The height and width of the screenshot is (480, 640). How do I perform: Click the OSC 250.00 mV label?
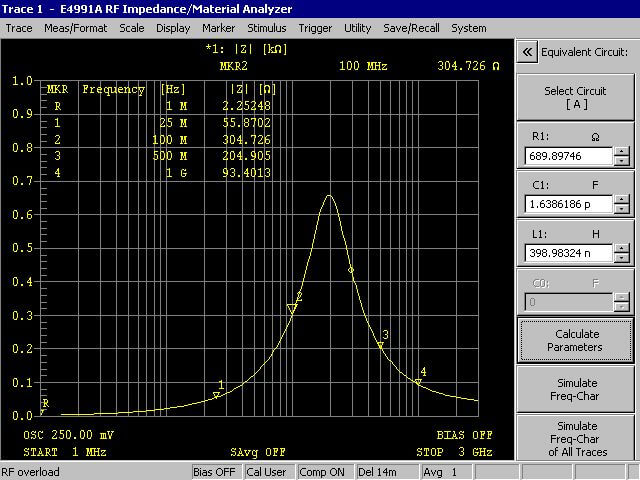click(69, 435)
